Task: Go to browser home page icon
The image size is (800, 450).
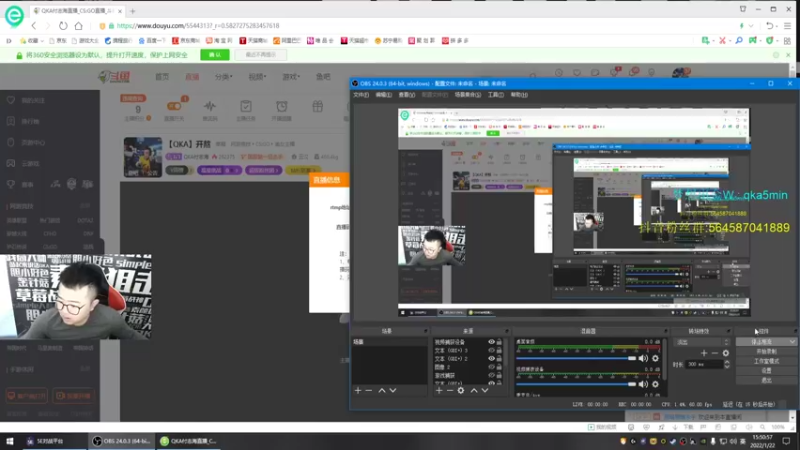Action: pyautogui.click(x=79, y=26)
